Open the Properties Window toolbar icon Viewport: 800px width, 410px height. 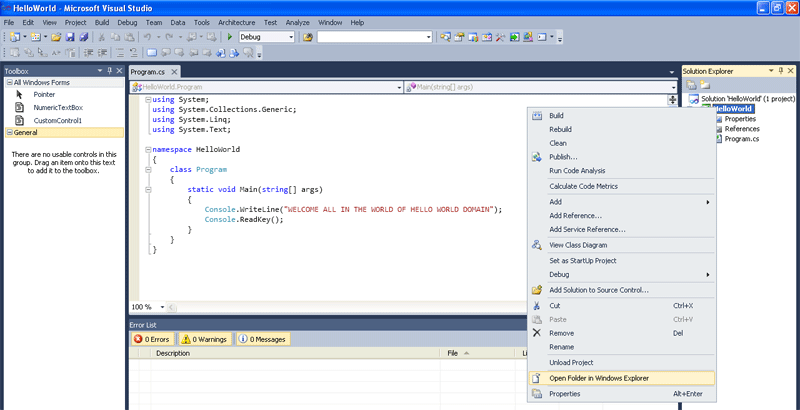[x=459, y=37]
